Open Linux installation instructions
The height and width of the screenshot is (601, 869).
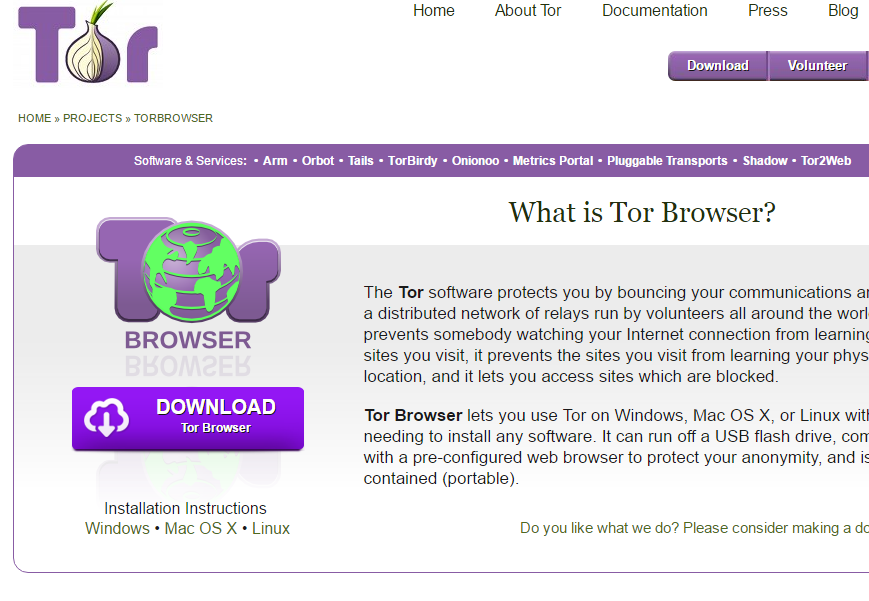(271, 528)
